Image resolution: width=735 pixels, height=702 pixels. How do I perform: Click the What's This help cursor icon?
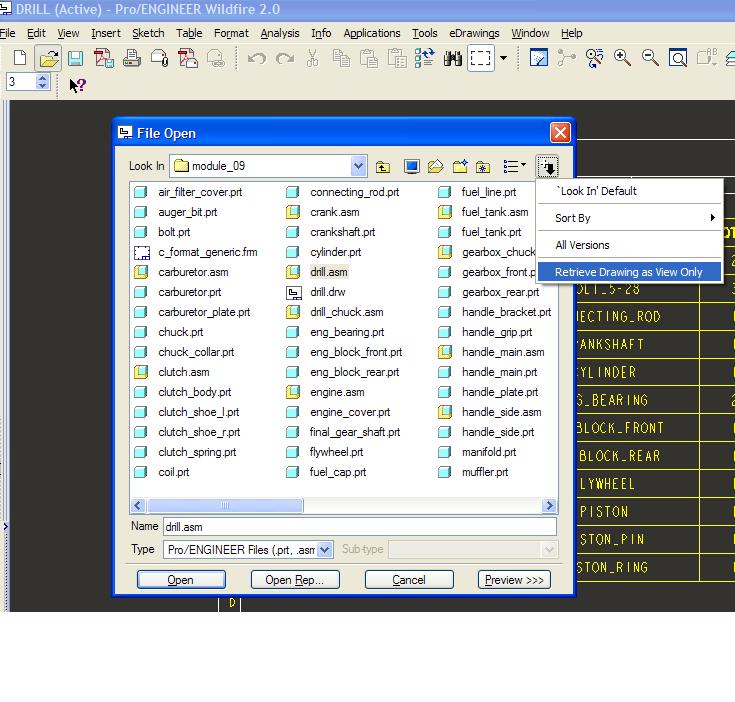tap(77, 85)
